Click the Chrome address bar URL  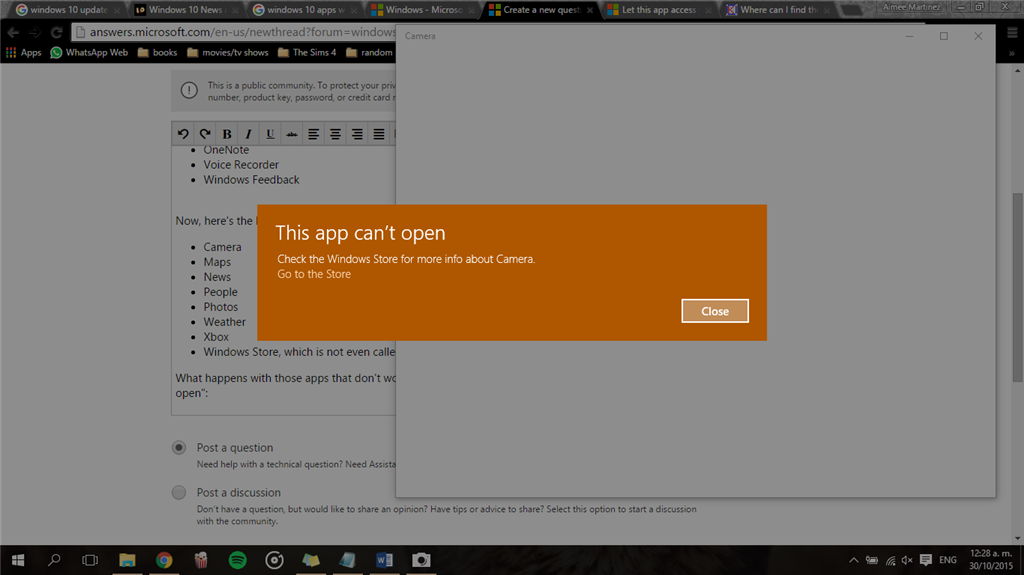pyautogui.click(x=242, y=32)
